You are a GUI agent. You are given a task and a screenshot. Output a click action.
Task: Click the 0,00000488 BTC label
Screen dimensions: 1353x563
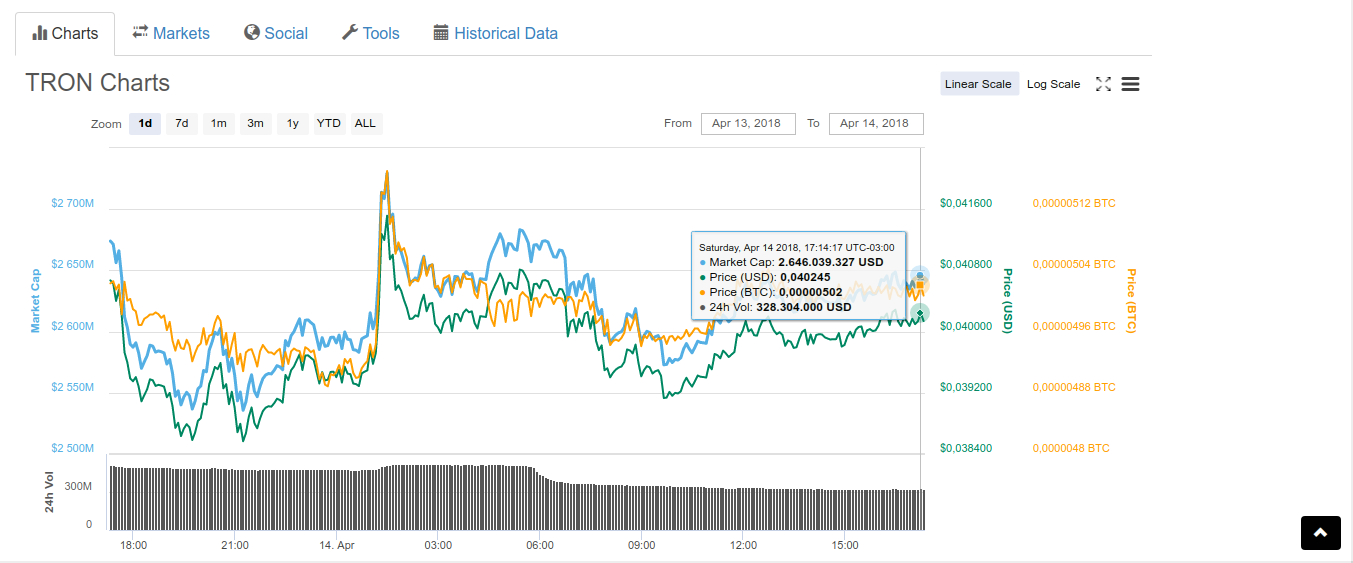coord(1074,387)
